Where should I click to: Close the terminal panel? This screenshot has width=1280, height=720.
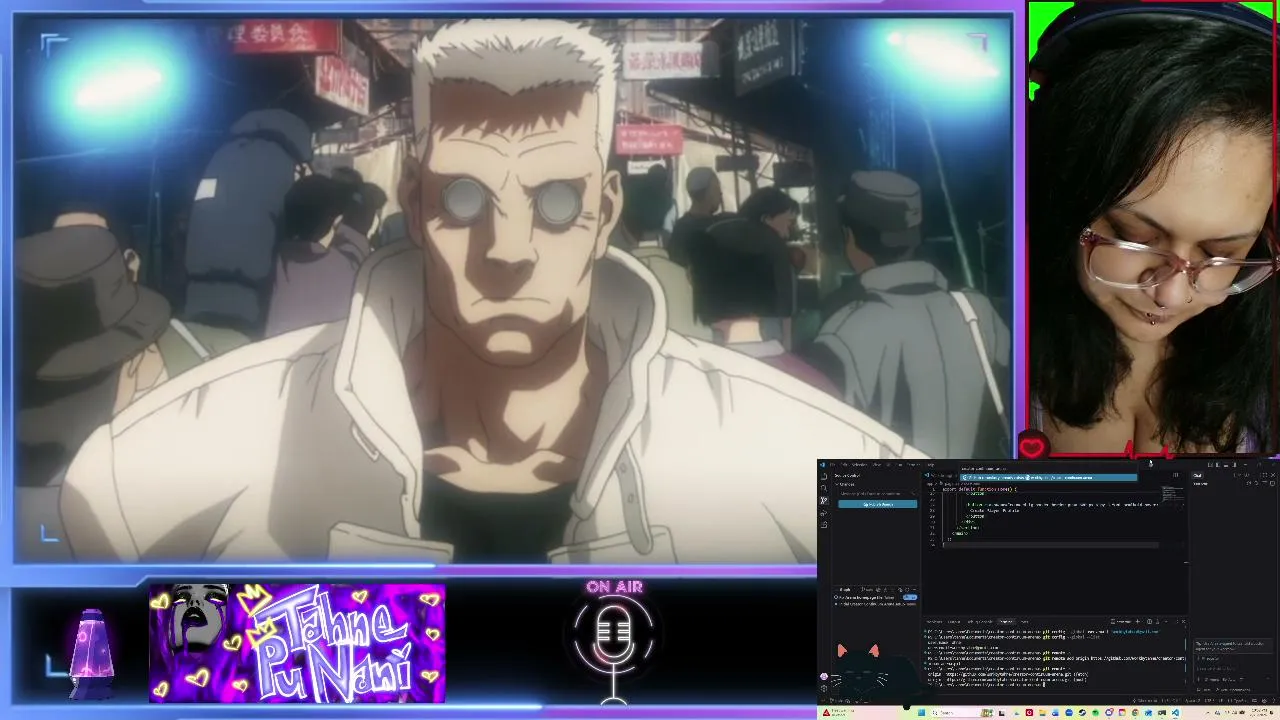1182,621
